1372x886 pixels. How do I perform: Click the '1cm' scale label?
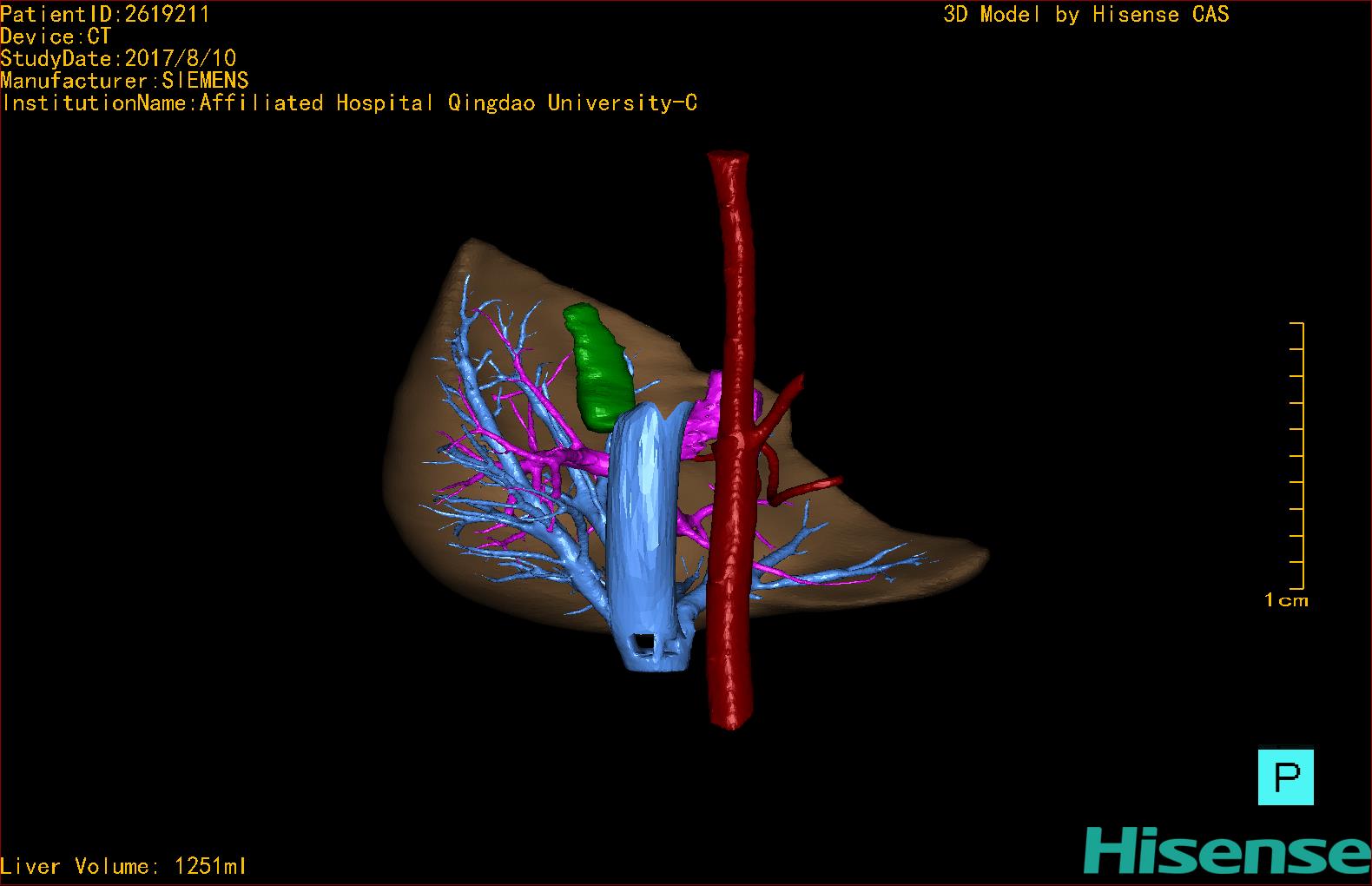1286,600
